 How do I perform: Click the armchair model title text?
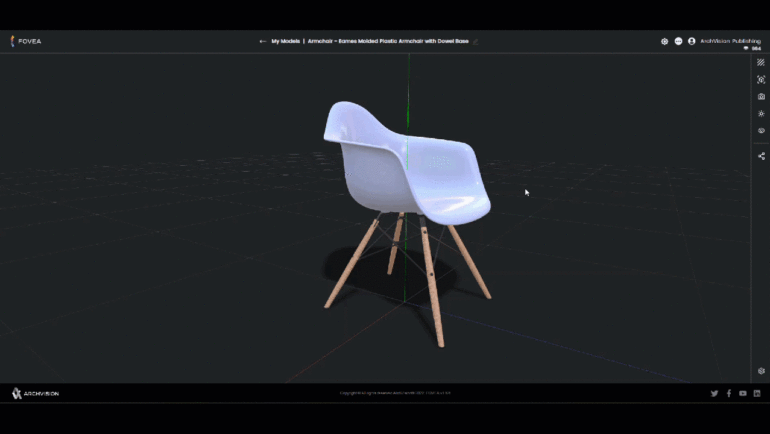coord(388,41)
